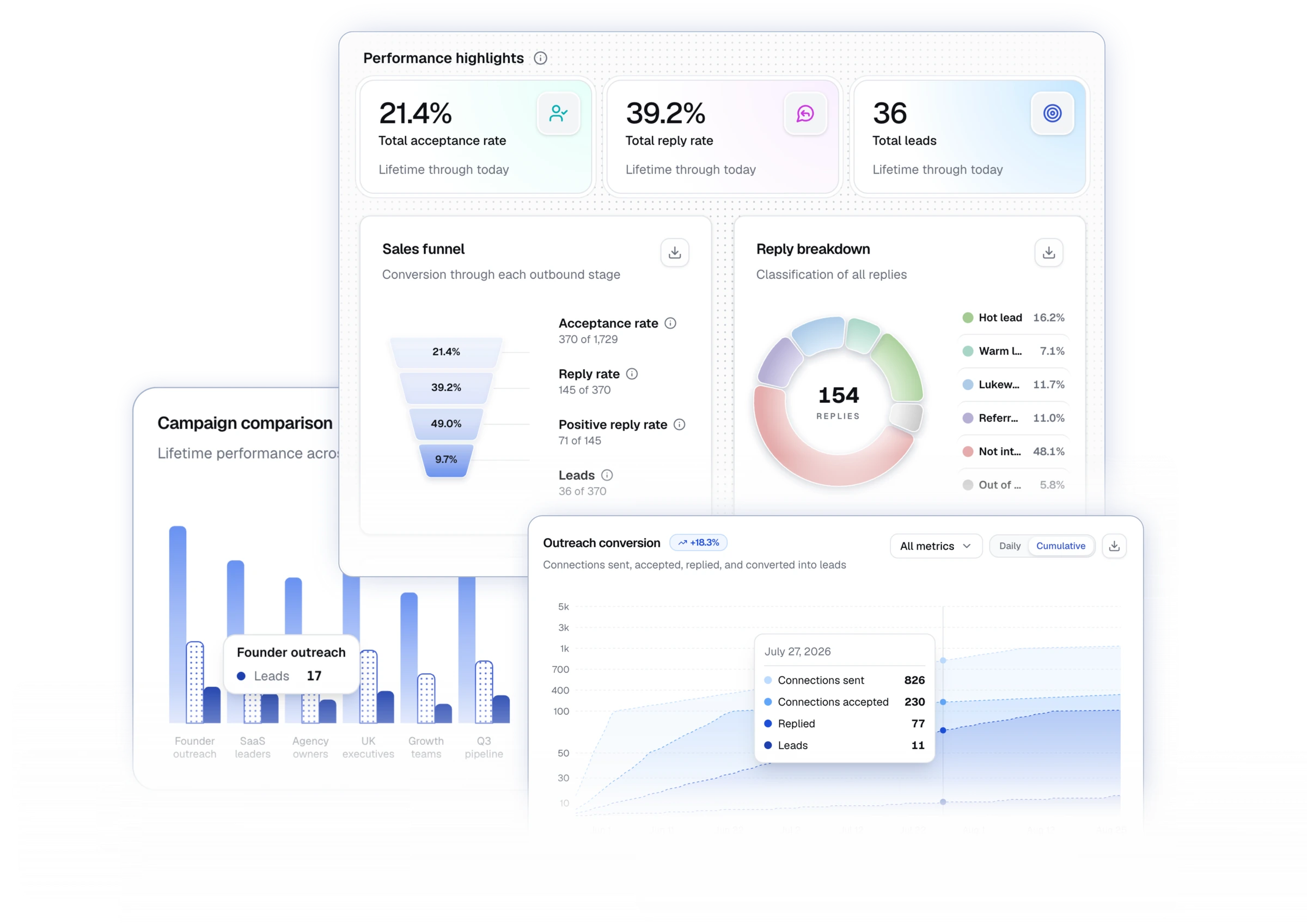Select the SaaS leaders axis label

coord(253,748)
